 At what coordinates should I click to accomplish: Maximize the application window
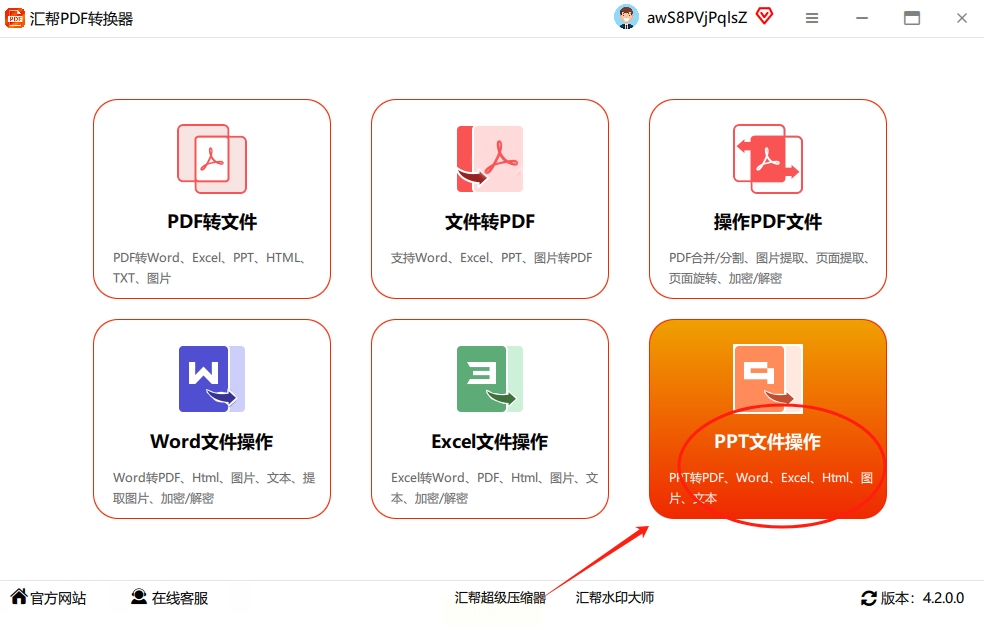pos(912,18)
